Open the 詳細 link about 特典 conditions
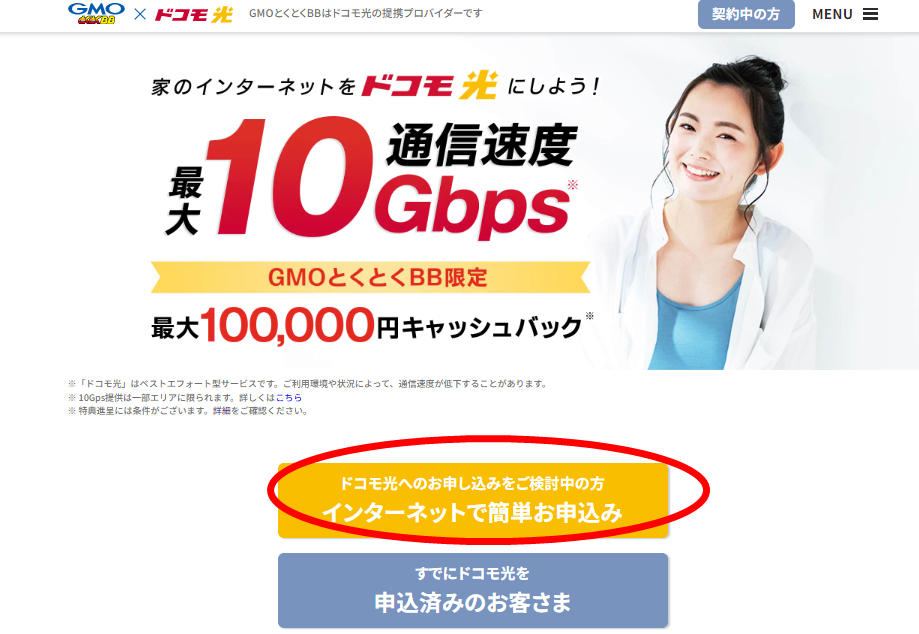This screenshot has width=919, height=634. click(x=222, y=411)
